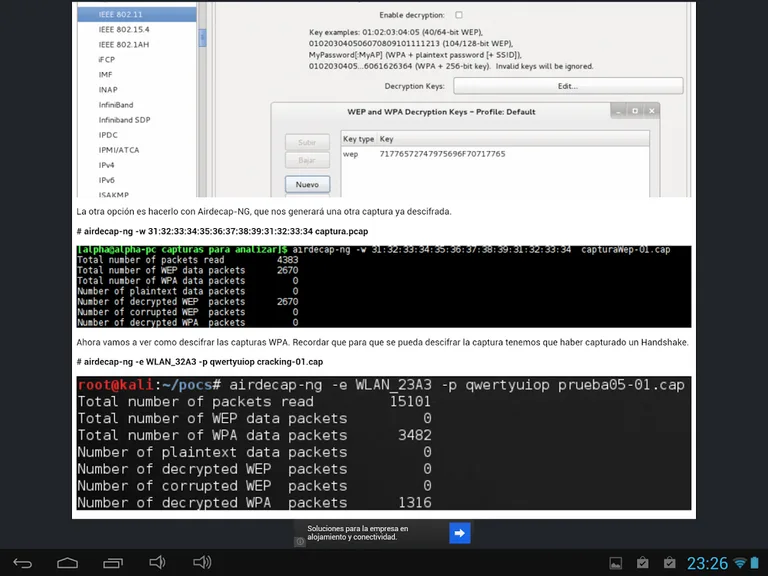768x576 pixels.
Task: Click the dialog title 'WEP and WPA Decryption Keys'
Action: [441, 112]
